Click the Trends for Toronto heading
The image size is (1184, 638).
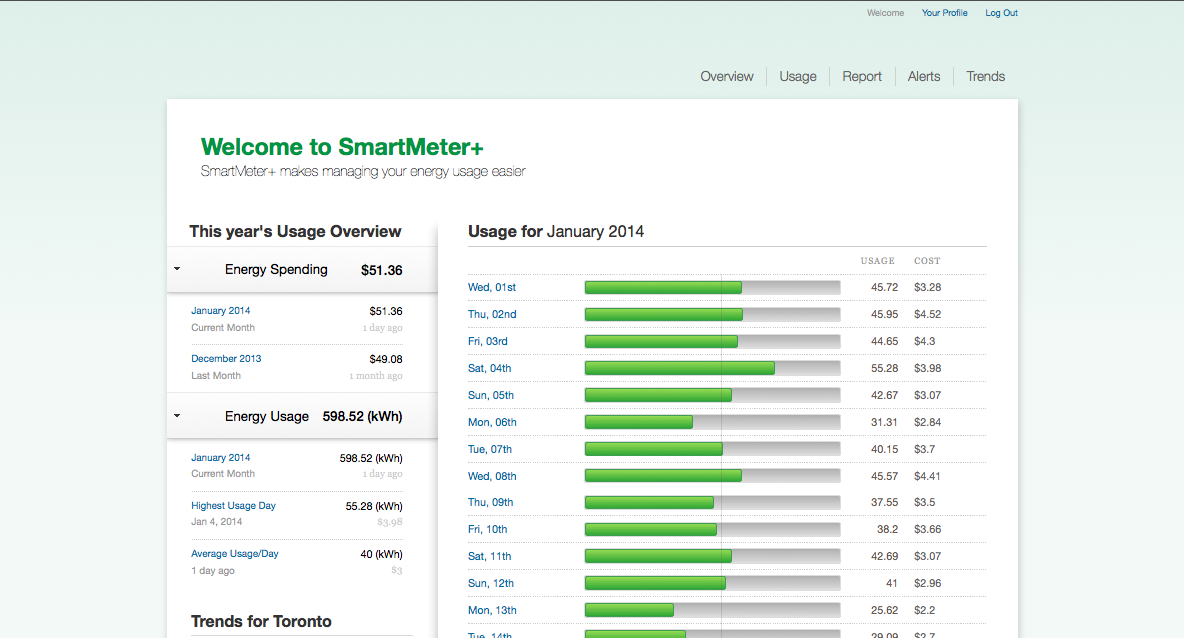pos(261,621)
